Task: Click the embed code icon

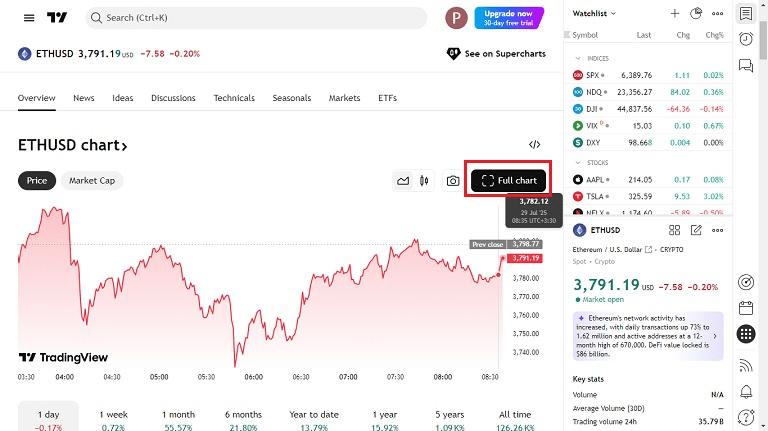Action: pos(534,144)
